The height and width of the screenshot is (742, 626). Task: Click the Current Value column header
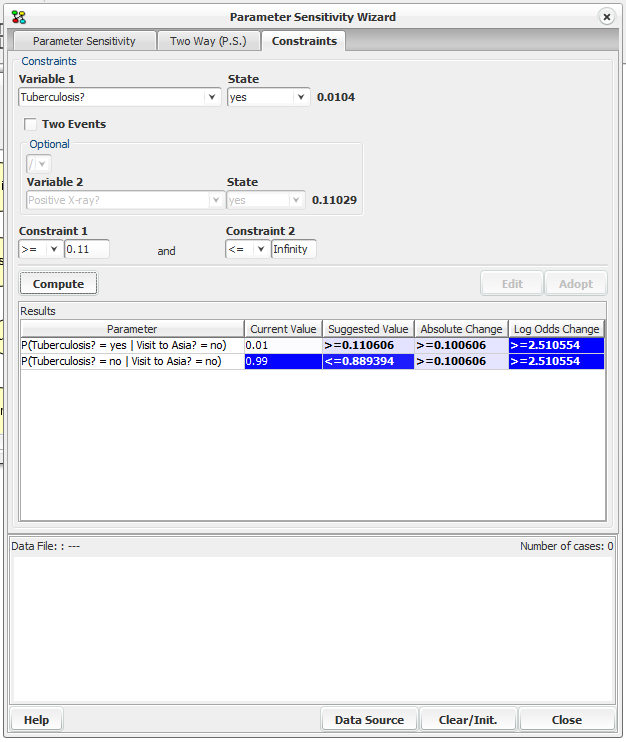coord(283,329)
